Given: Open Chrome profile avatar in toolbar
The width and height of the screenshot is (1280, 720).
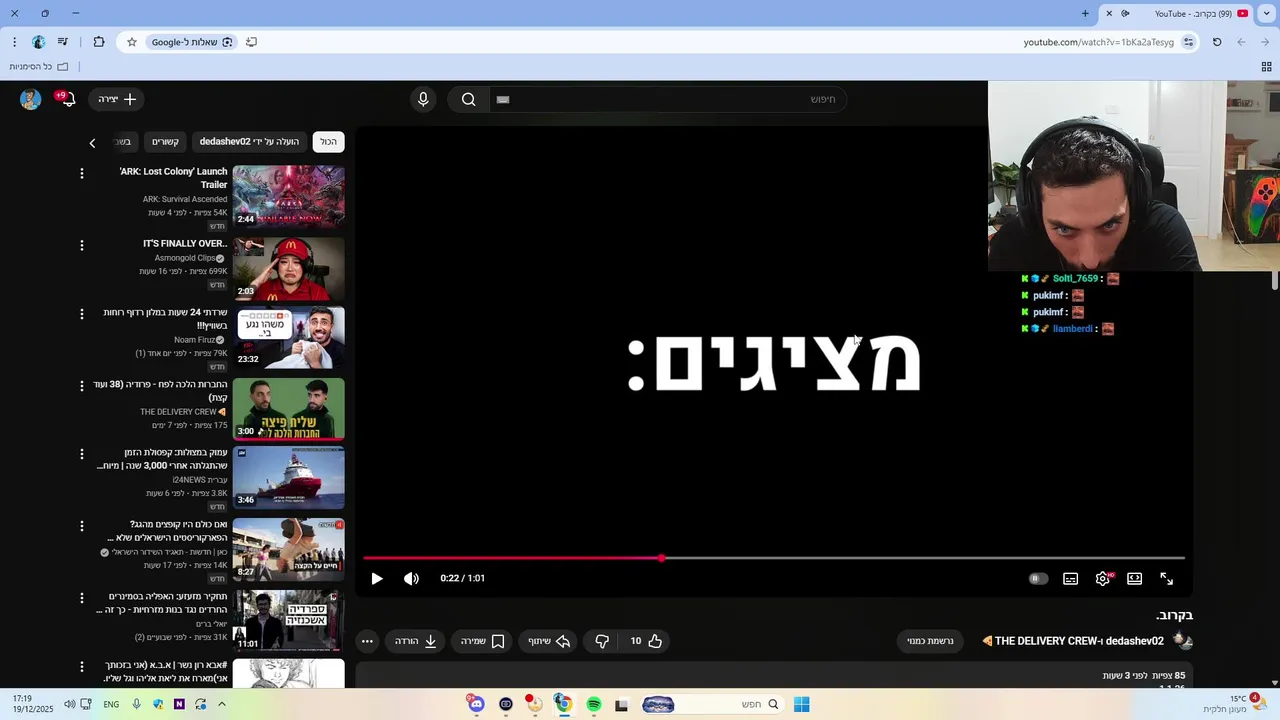Looking at the screenshot, I should pyautogui.click(x=38, y=42).
